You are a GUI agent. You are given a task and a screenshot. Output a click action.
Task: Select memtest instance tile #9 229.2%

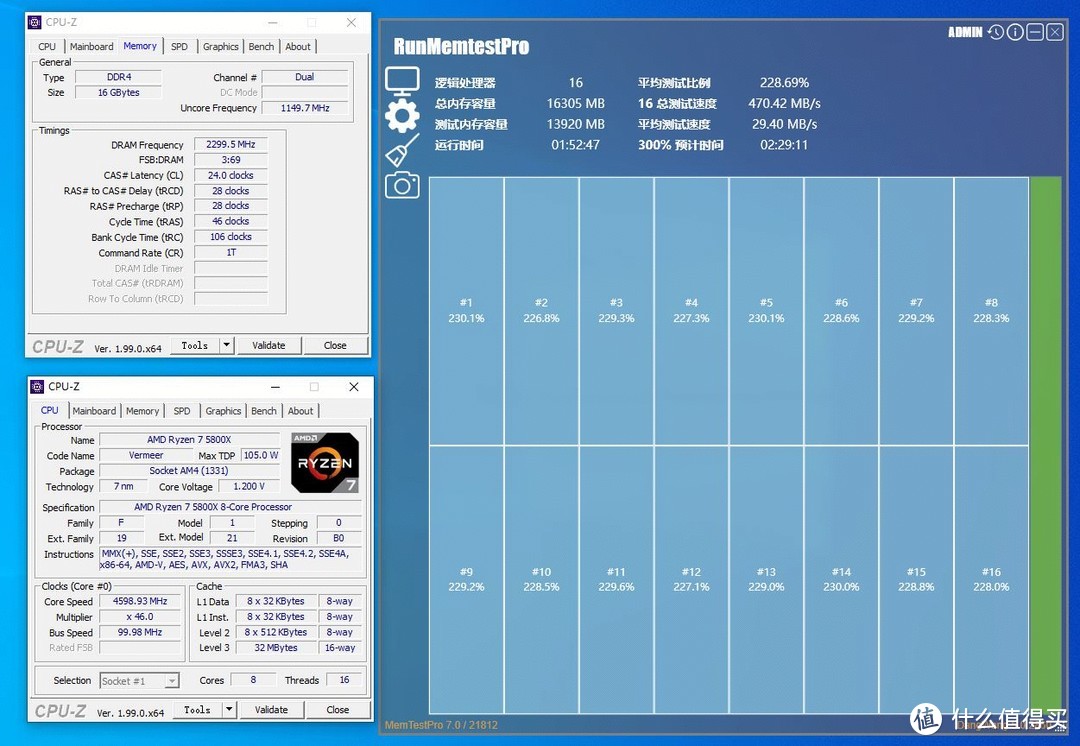coord(466,579)
